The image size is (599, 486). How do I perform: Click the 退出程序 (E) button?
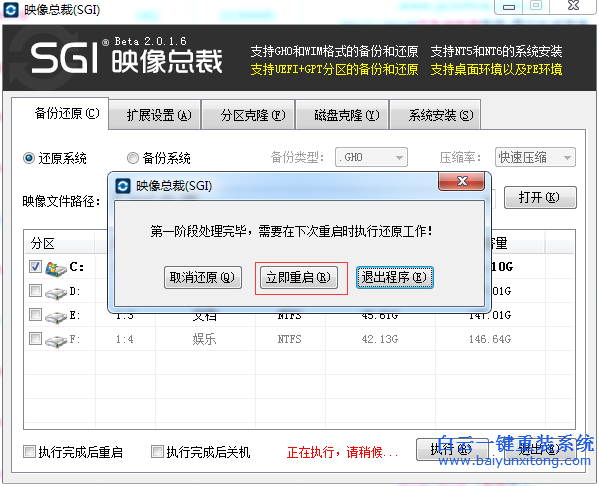(394, 277)
